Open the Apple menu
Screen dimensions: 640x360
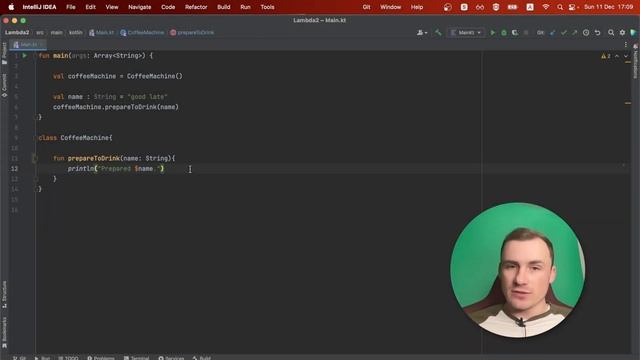(x=11, y=7)
